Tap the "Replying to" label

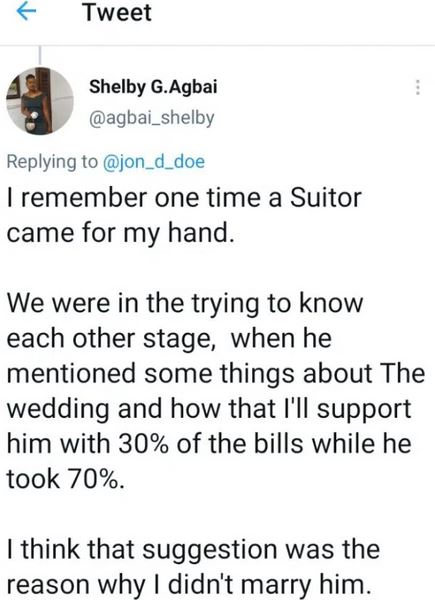click(52, 162)
